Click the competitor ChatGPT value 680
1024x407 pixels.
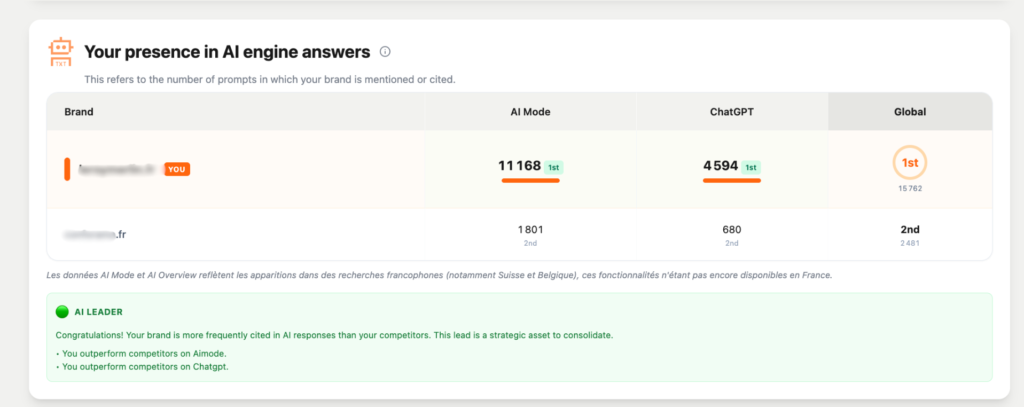tap(731, 230)
